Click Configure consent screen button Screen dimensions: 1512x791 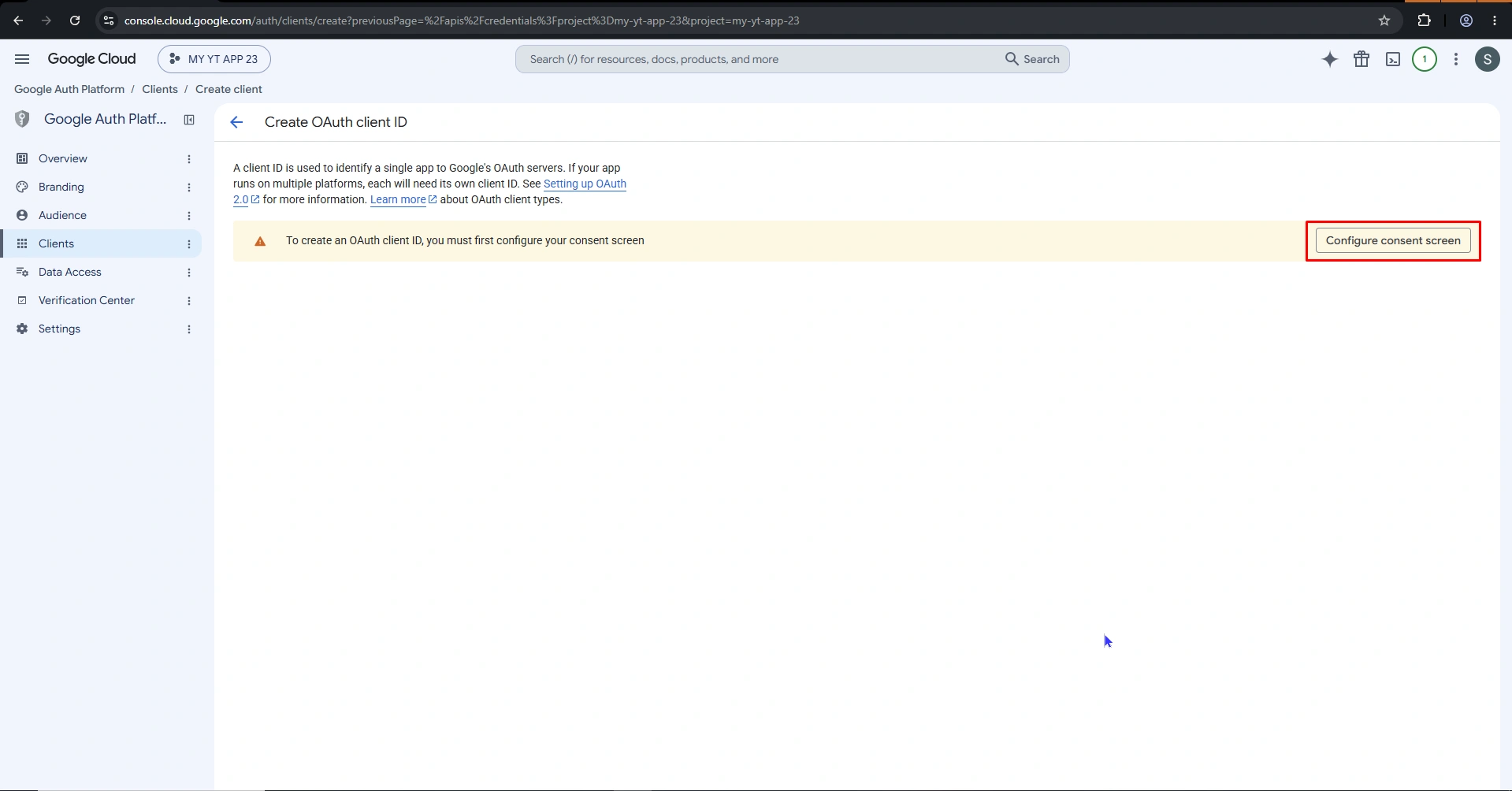(1393, 240)
